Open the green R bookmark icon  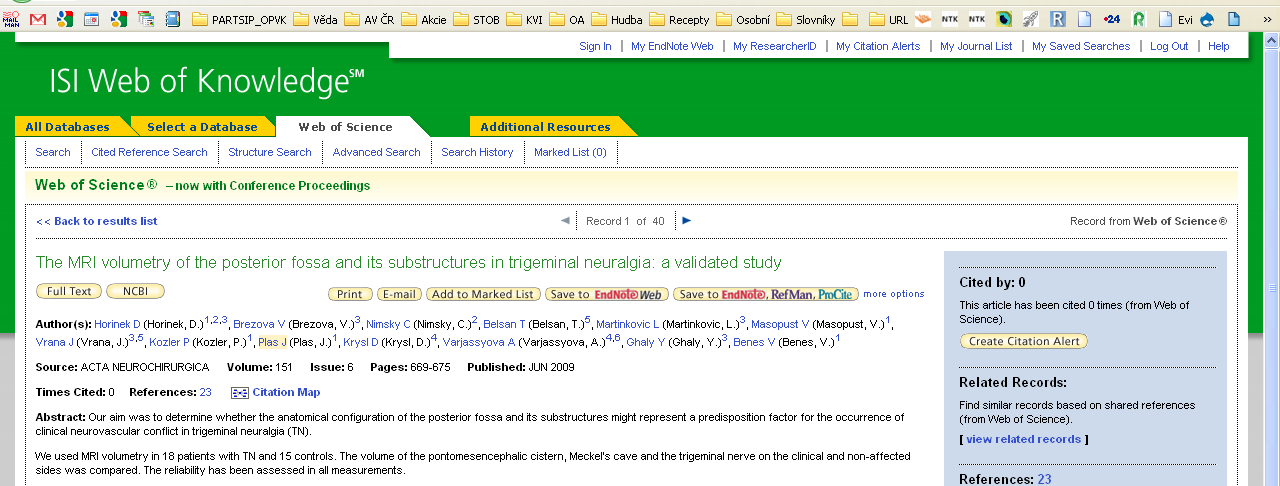tap(1139, 18)
